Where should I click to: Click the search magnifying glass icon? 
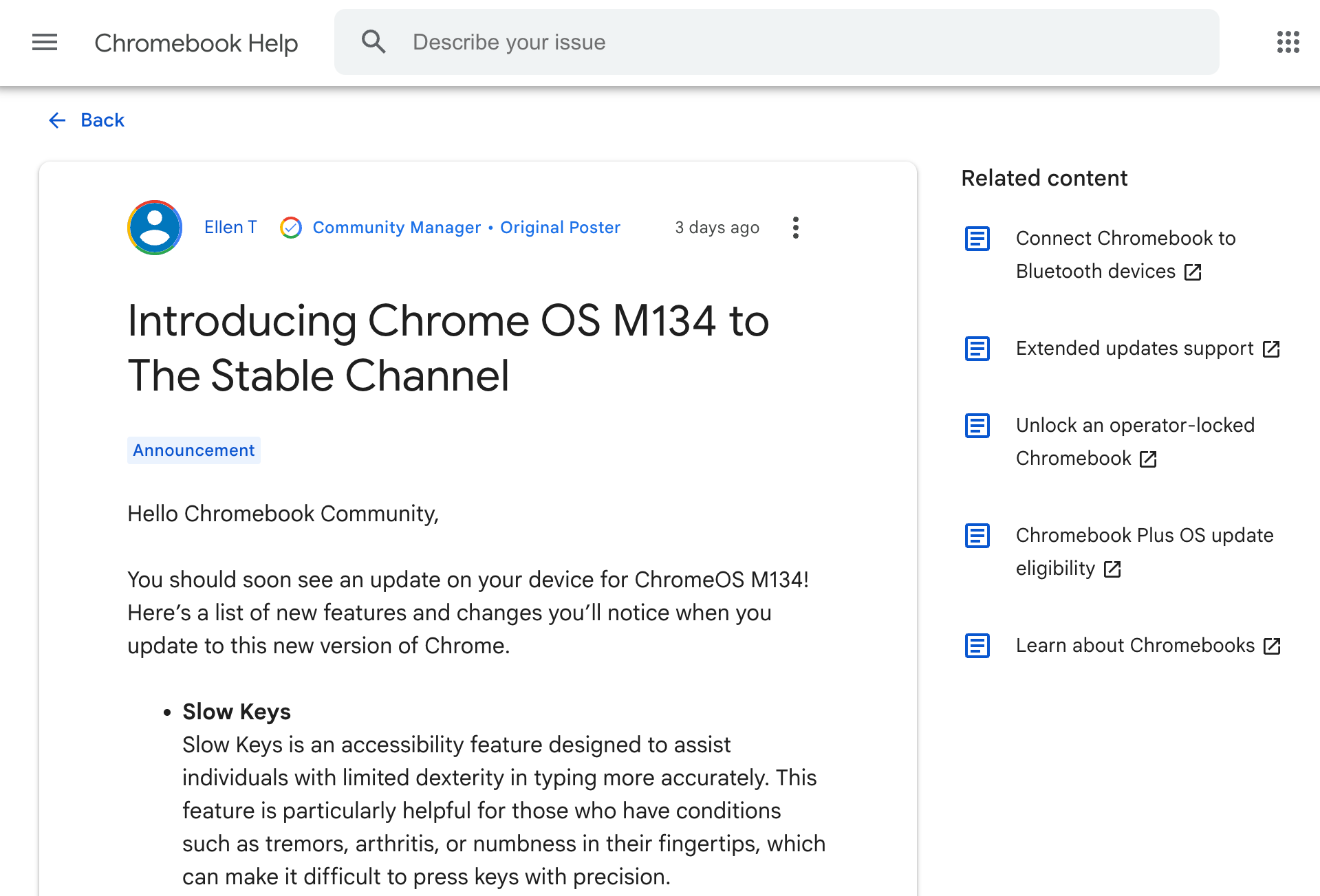(374, 41)
